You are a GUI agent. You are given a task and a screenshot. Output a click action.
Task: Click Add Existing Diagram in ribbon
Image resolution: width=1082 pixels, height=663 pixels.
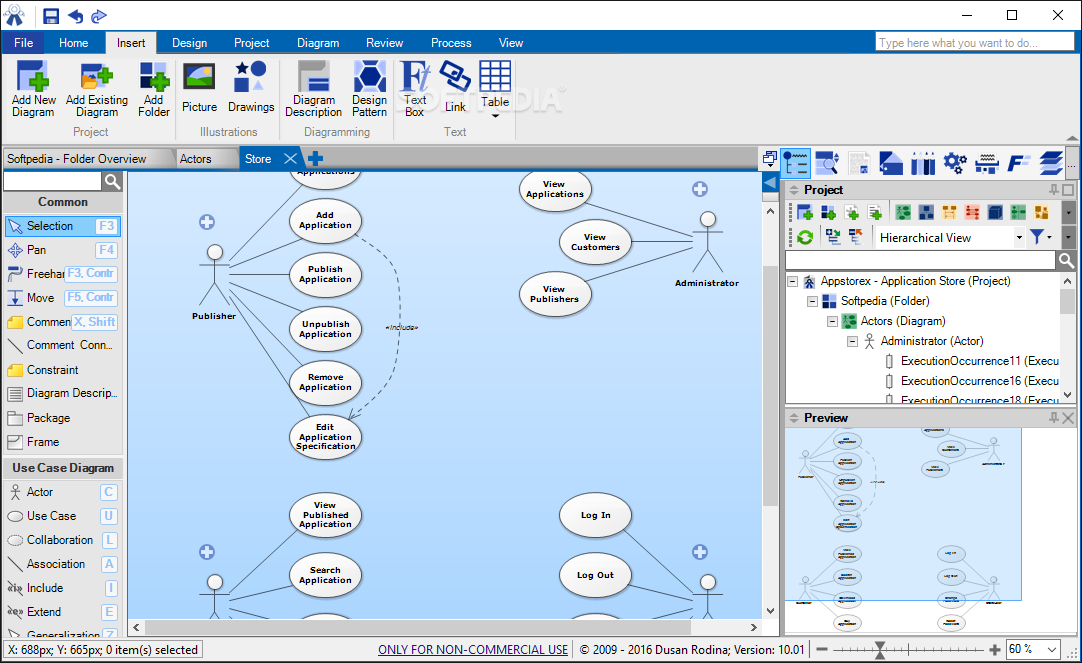pyautogui.click(x=97, y=89)
